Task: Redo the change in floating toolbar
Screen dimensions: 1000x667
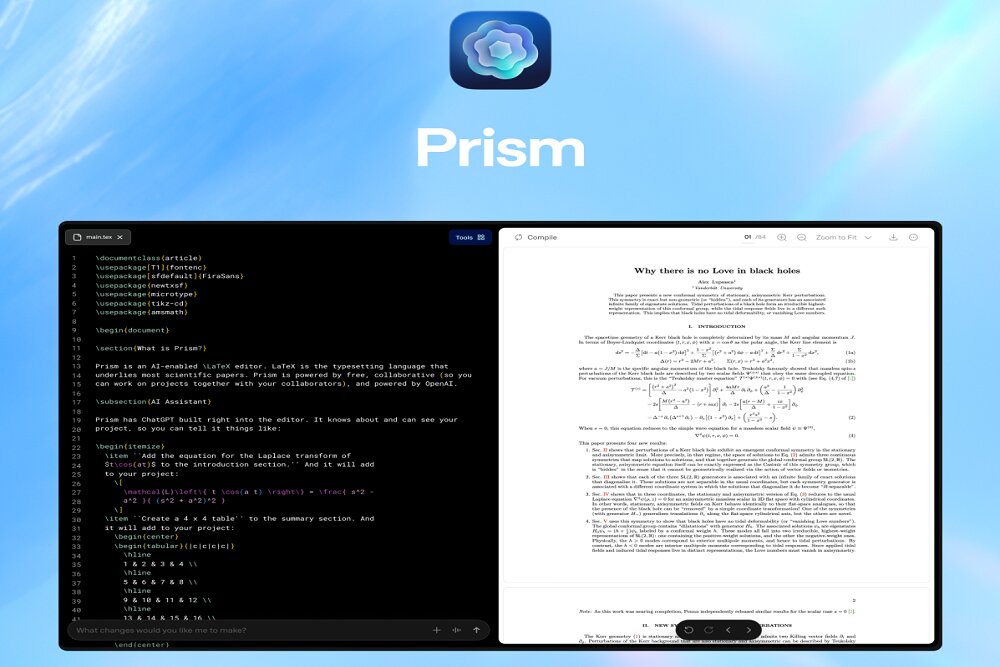Action: (708, 630)
